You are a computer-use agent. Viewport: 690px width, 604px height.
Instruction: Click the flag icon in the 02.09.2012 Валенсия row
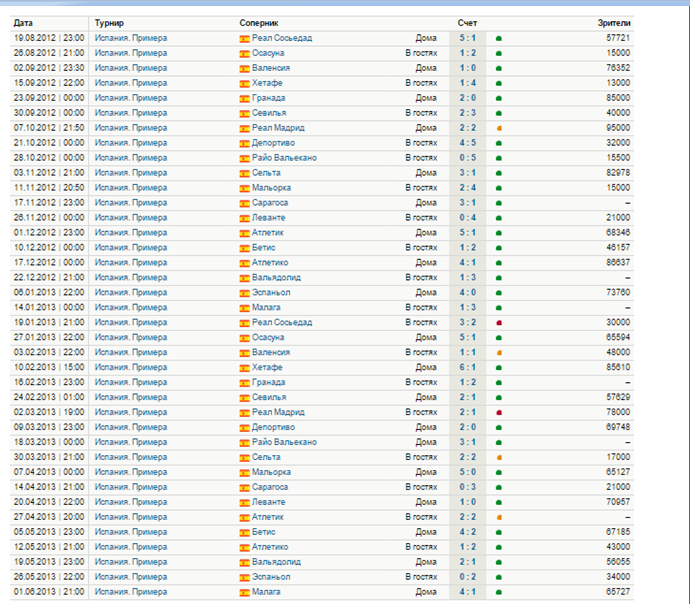[244, 69]
